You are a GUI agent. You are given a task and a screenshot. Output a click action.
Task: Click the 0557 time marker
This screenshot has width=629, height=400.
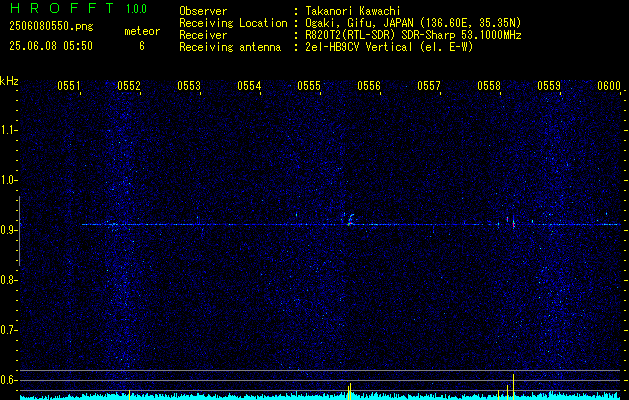429,86
